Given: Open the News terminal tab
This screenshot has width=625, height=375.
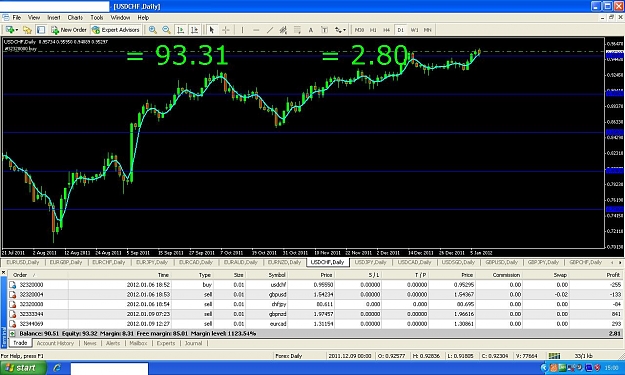Looking at the screenshot, I should pyautogui.click(x=90, y=343).
